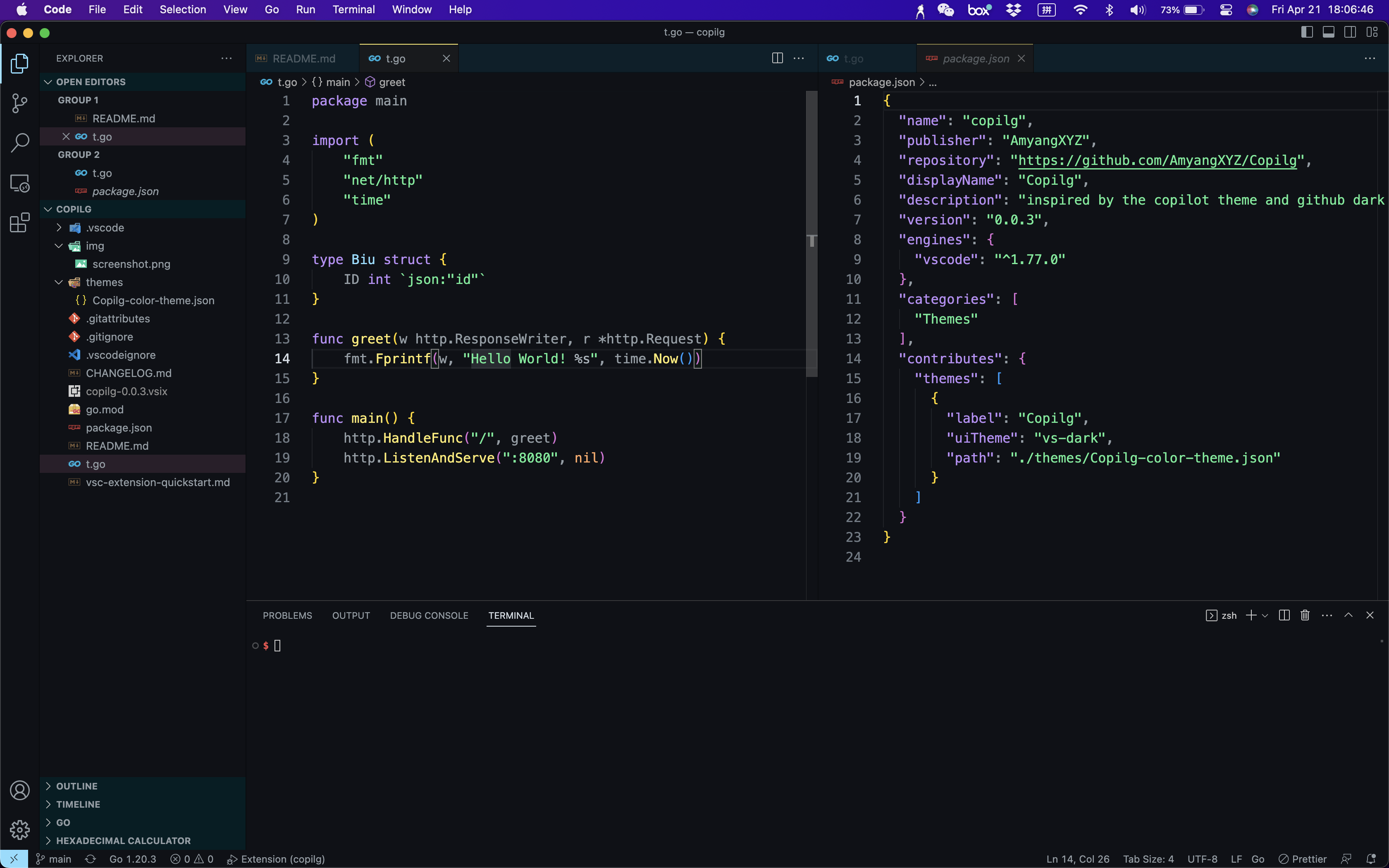The height and width of the screenshot is (868, 1389).
Task: Click the Go 1.20.3 version status item
Action: [133, 859]
